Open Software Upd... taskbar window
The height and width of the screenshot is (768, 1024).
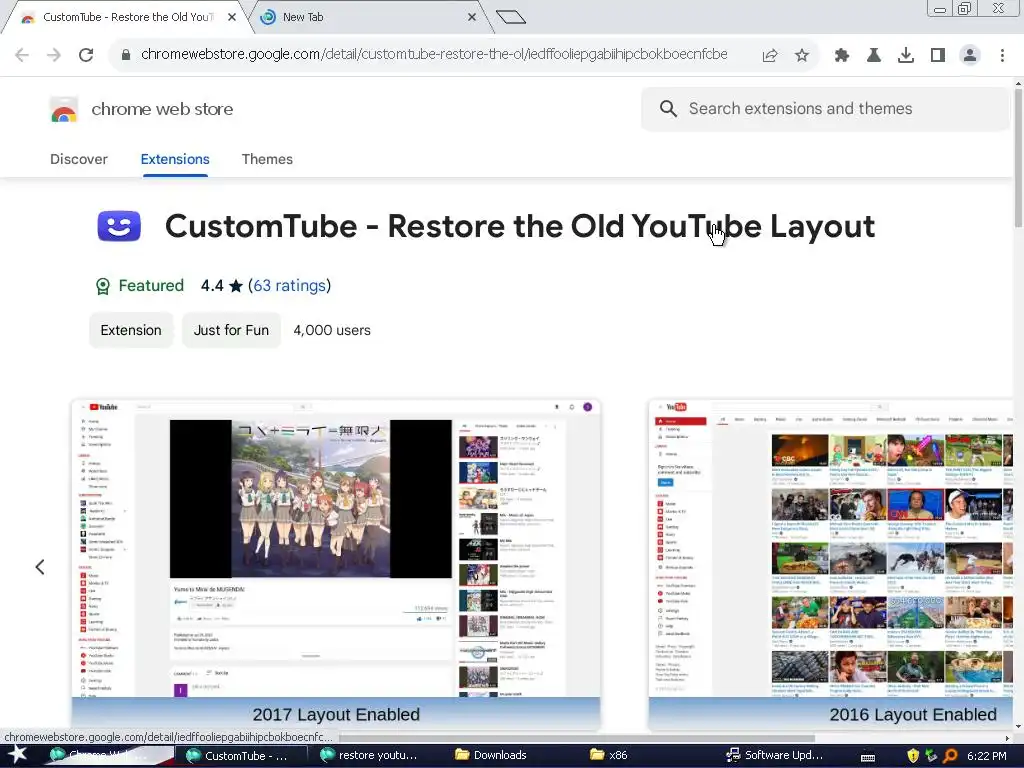[775, 756]
